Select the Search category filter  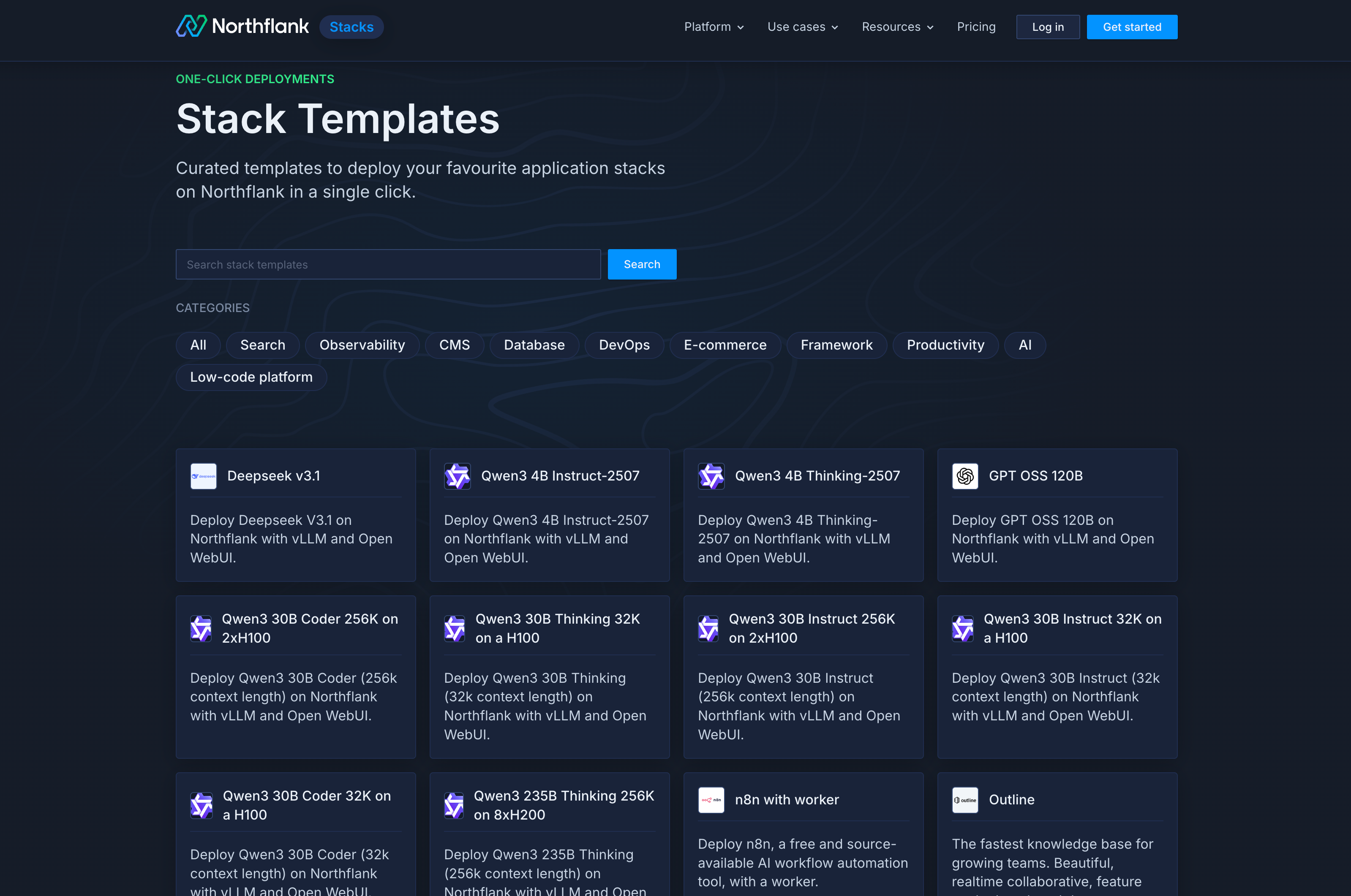tap(262, 345)
